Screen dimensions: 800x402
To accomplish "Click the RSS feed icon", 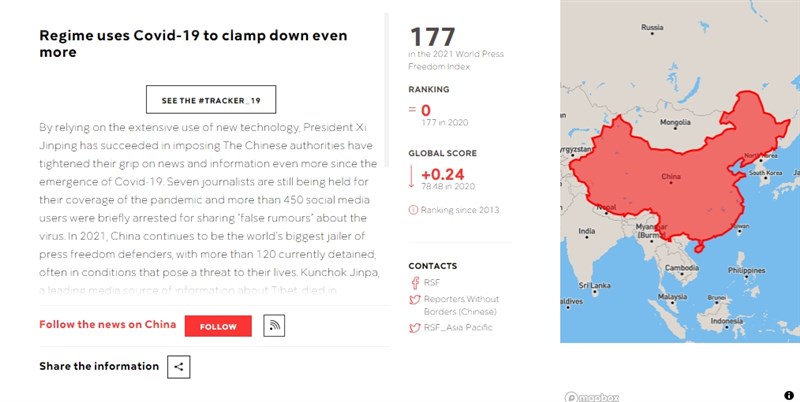I will 274,325.
